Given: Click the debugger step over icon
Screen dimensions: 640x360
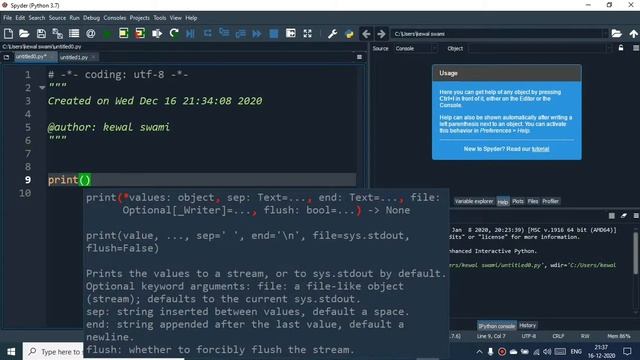Looking at the screenshot, I should [x=207, y=33].
